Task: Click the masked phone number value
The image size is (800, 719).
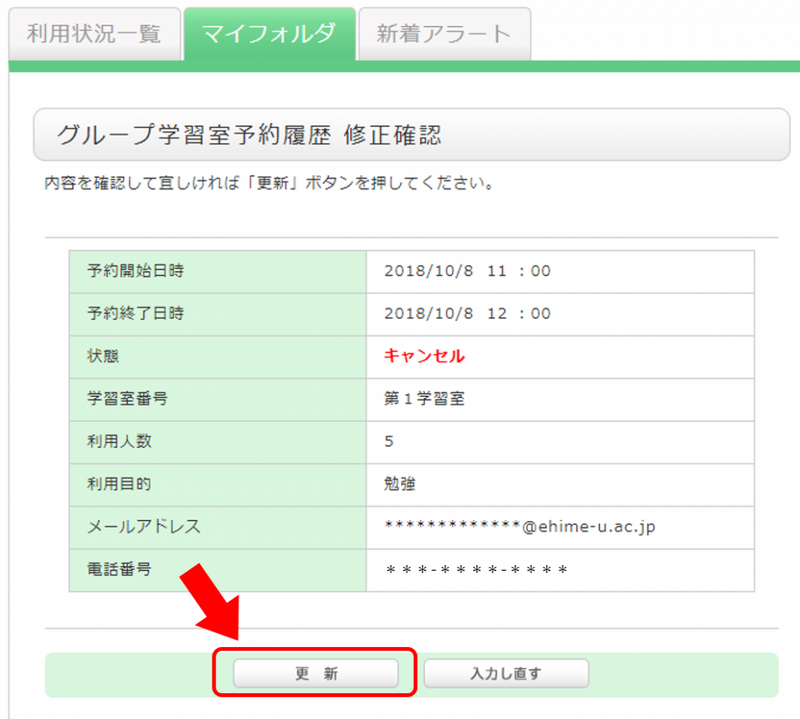Action: point(477,569)
